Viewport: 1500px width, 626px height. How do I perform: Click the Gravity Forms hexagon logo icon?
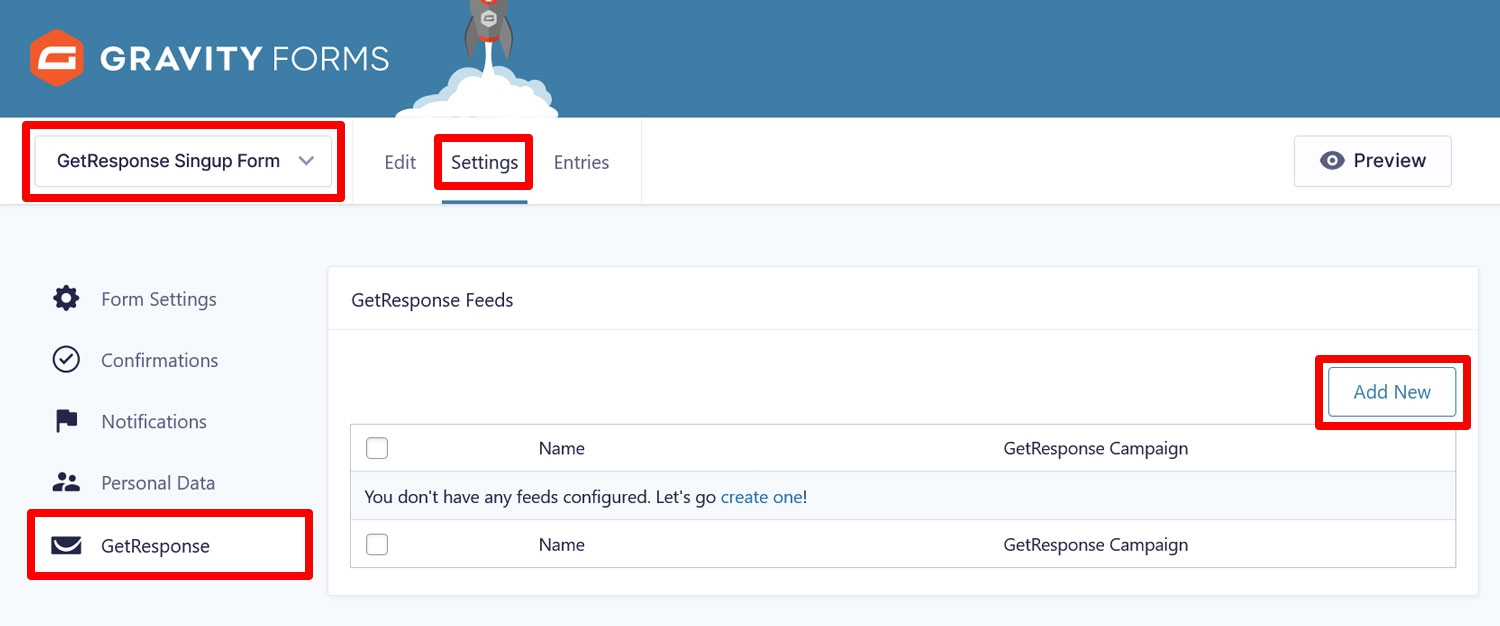pos(56,58)
